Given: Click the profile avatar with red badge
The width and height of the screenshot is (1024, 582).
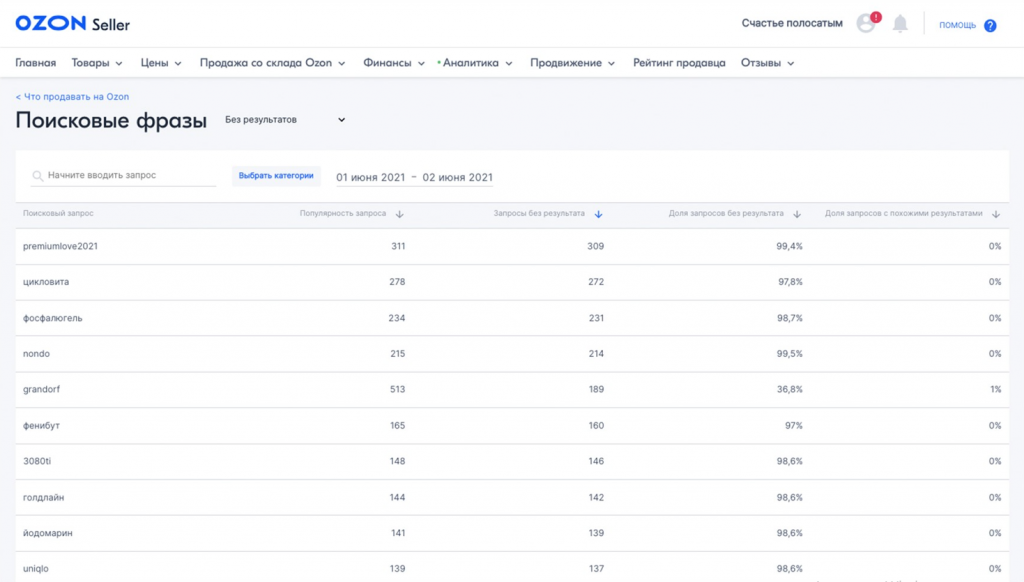Looking at the screenshot, I should click(x=865, y=22).
